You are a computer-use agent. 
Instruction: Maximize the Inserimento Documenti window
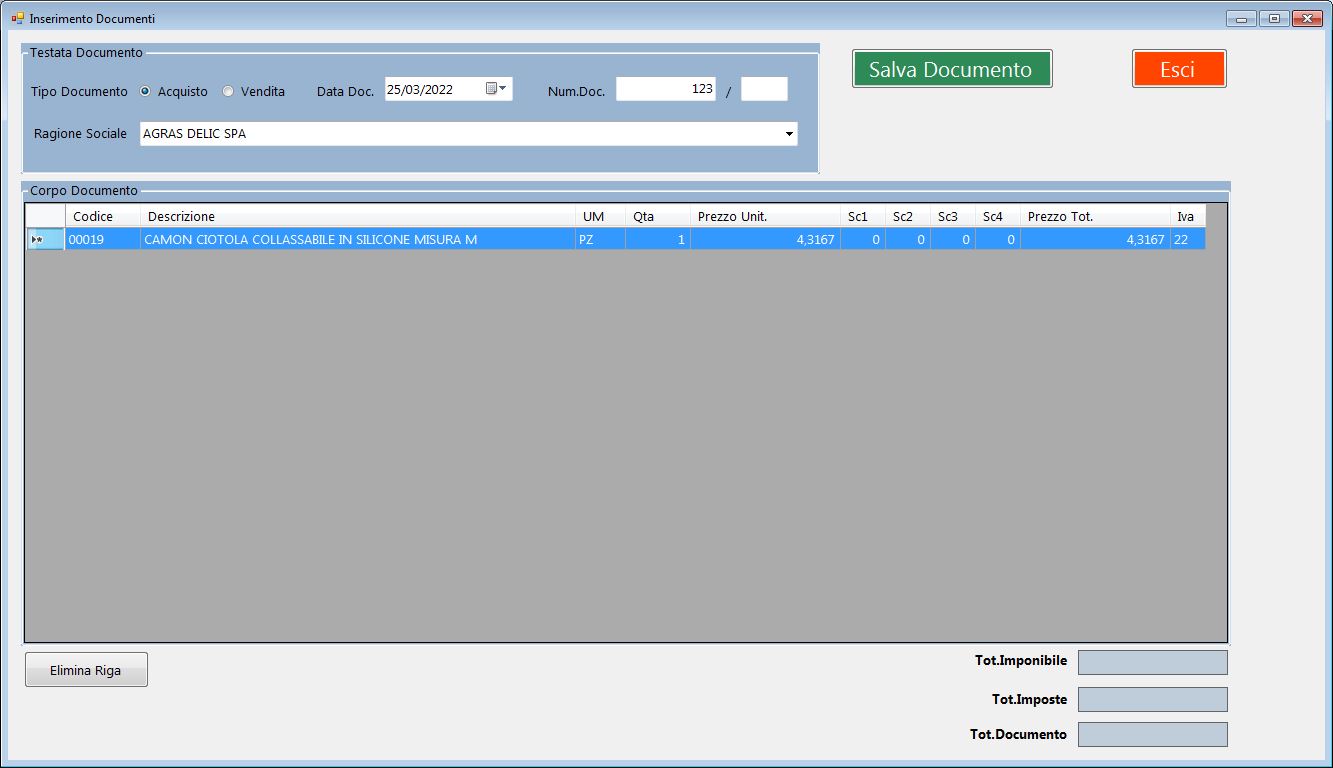click(1274, 18)
